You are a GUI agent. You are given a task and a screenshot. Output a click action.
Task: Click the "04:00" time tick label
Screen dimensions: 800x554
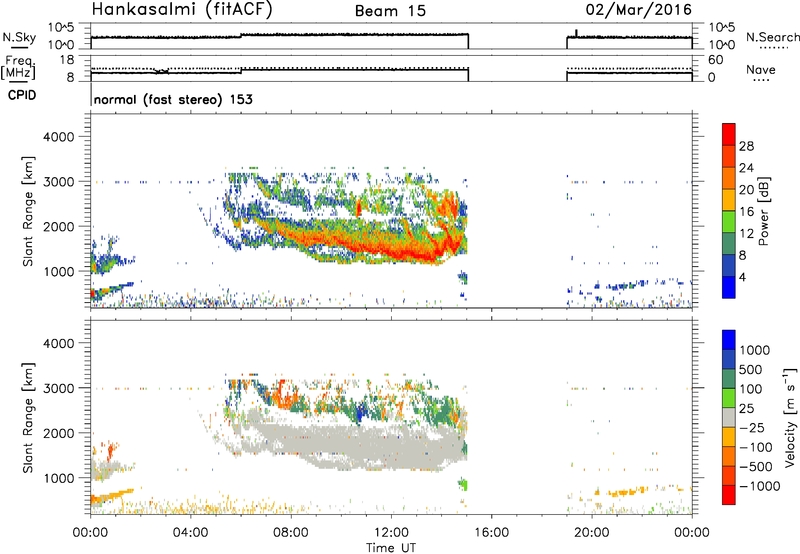(190, 533)
